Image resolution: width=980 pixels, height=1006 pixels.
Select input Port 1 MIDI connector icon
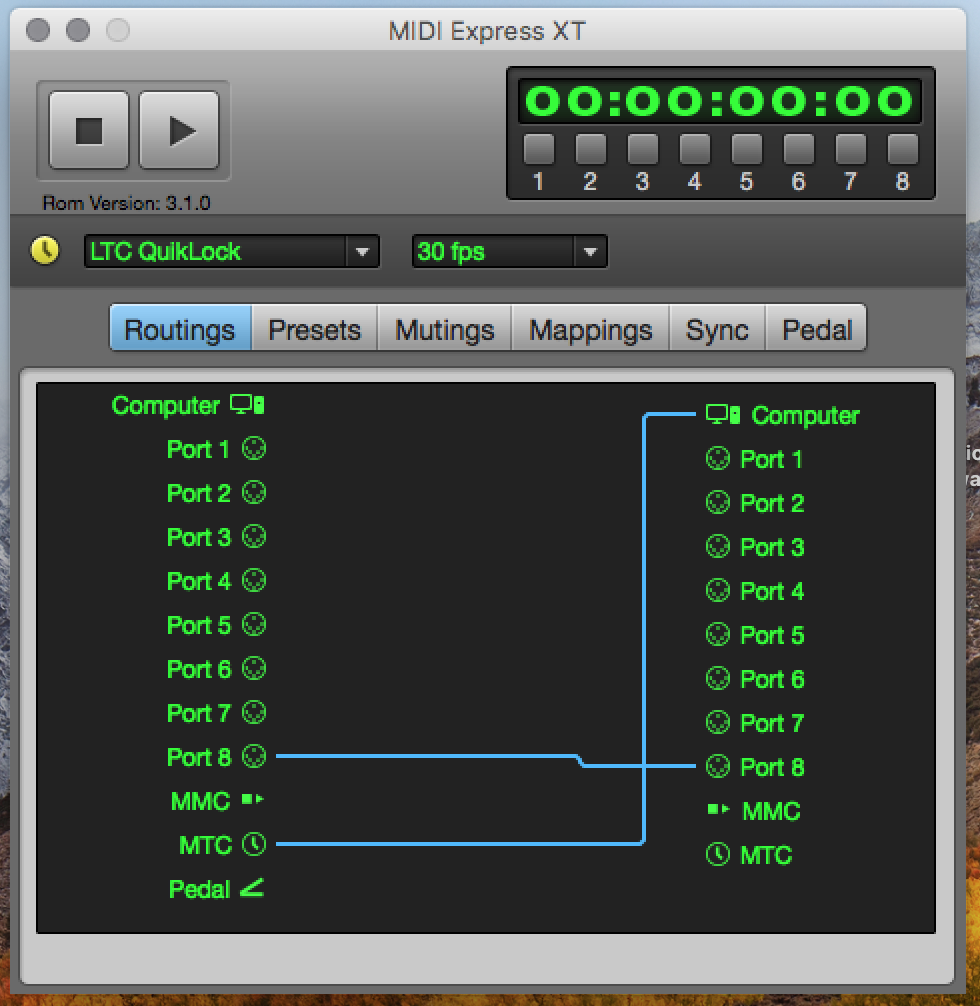(254, 448)
